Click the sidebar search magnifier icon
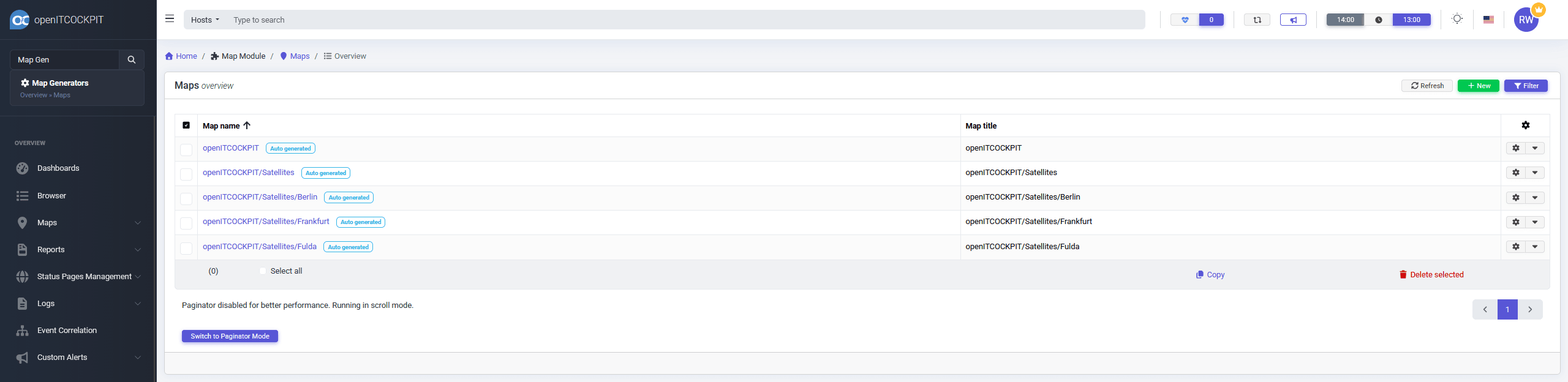Viewport: 1568px width, 382px height. point(131,59)
